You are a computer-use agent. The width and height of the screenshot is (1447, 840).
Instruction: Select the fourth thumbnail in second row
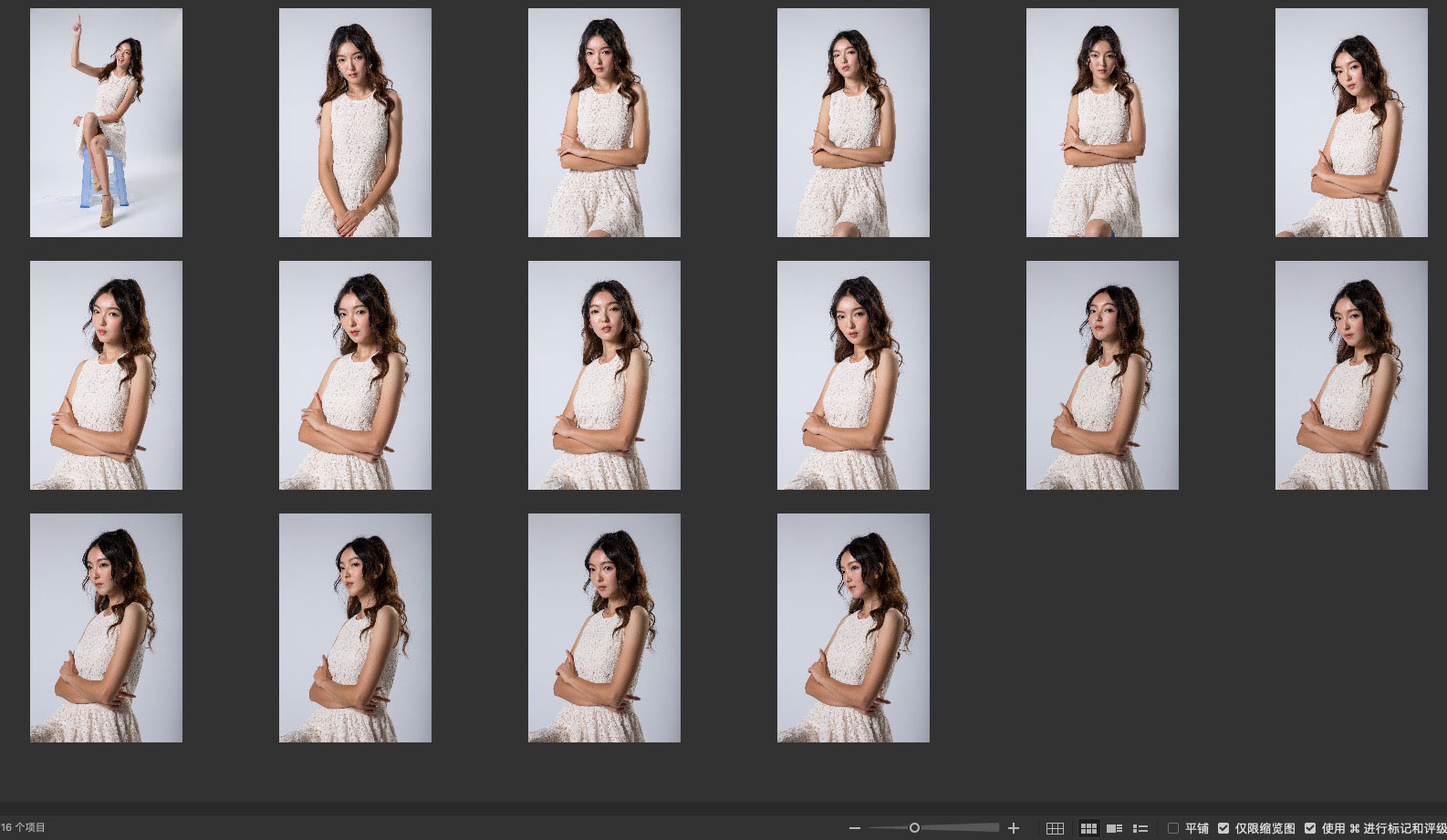[853, 375]
